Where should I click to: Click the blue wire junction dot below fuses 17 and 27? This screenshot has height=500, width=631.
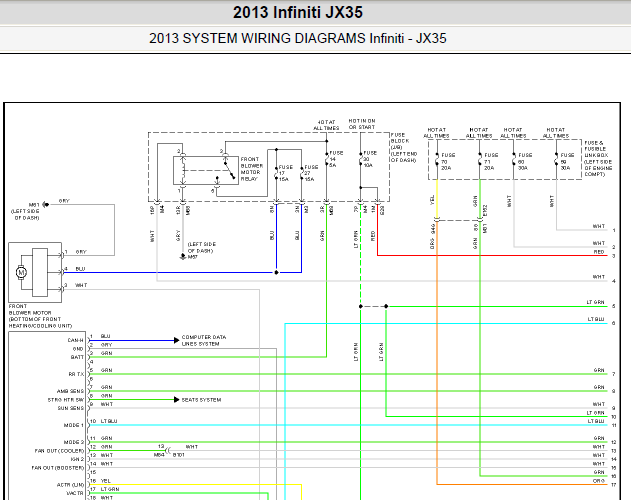pos(276,273)
